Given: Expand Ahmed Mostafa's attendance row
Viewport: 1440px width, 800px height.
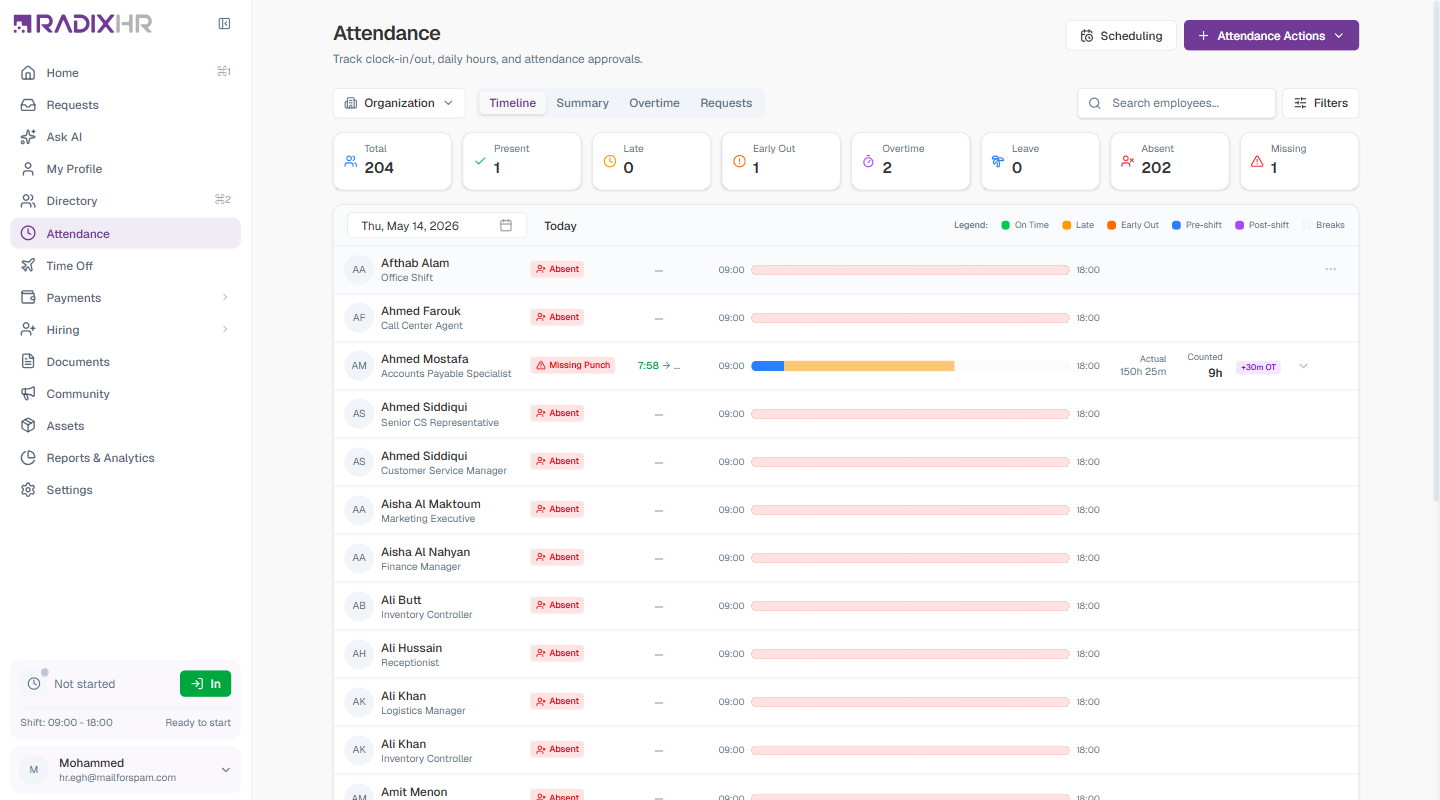Looking at the screenshot, I should [x=1303, y=366].
